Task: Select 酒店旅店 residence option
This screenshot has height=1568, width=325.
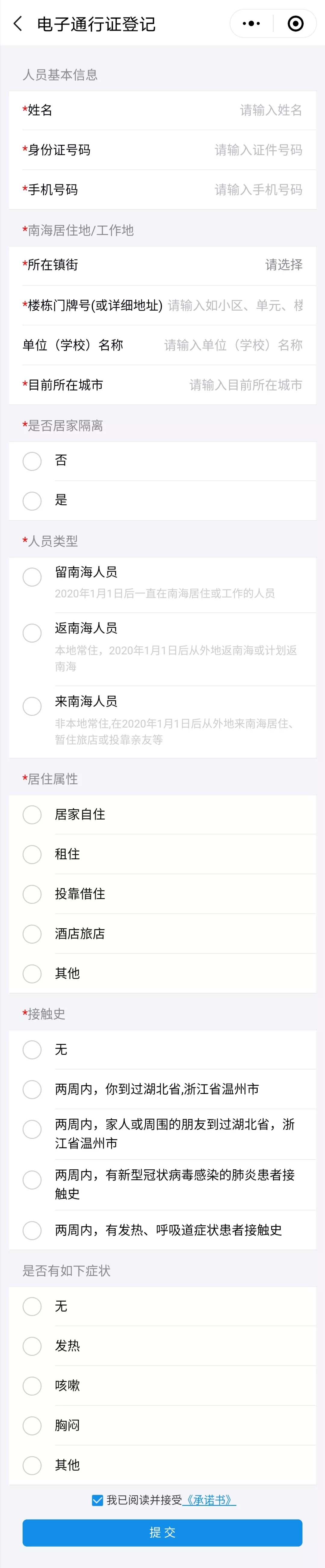Action: click(32, 934)
